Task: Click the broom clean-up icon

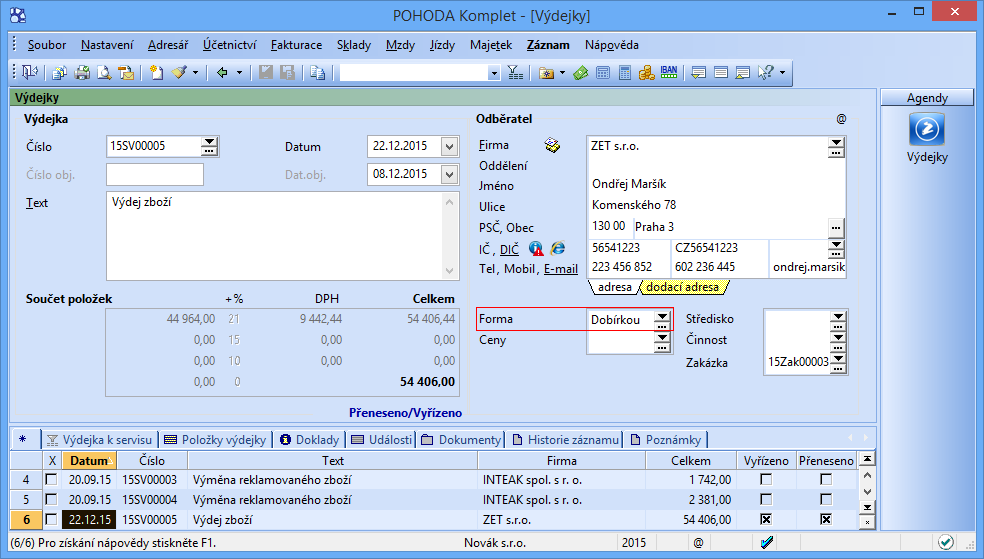Action: pos(179,73)
